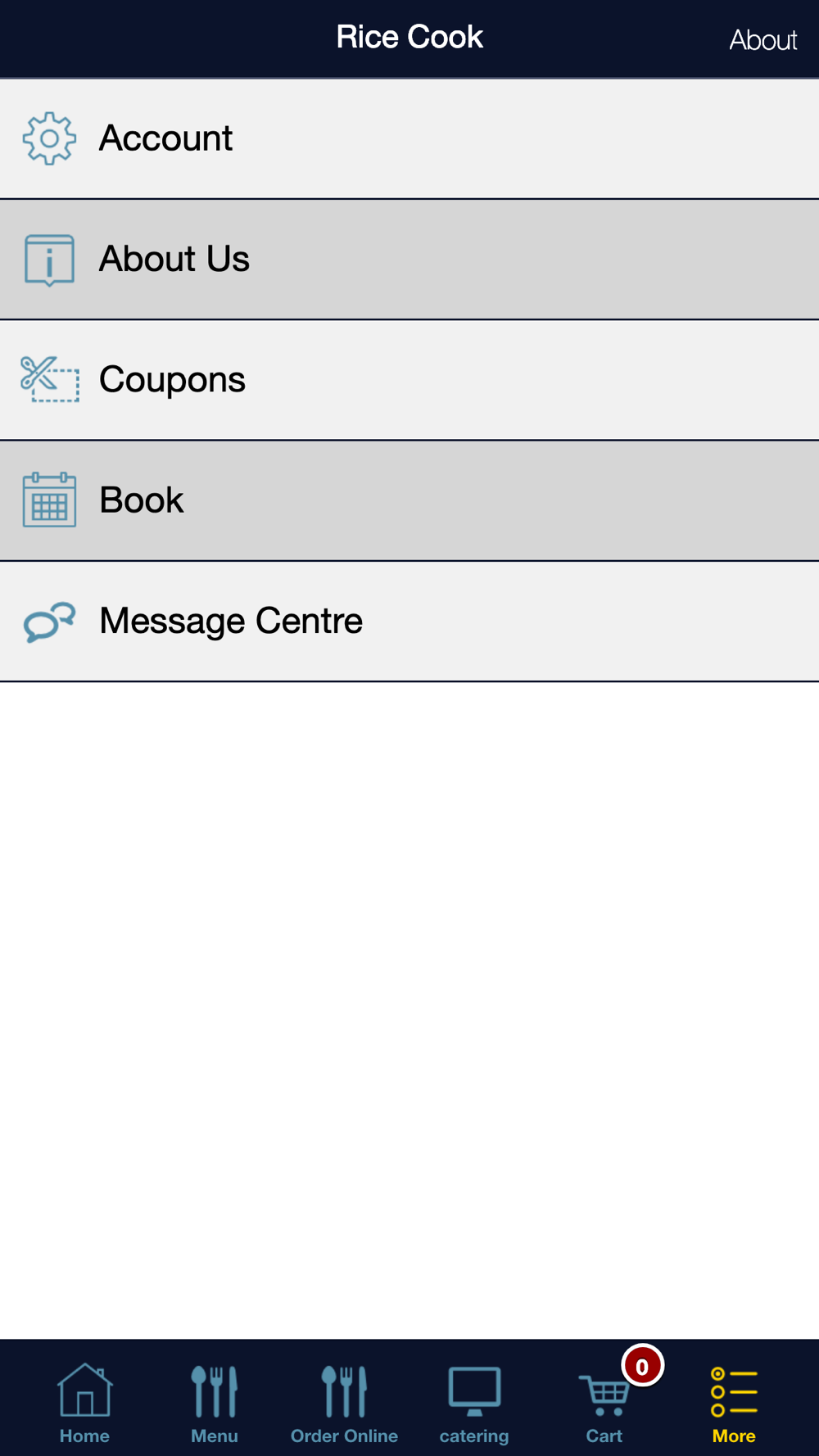Click the About link in header
819x1456 pixels.
coord(762,40)
